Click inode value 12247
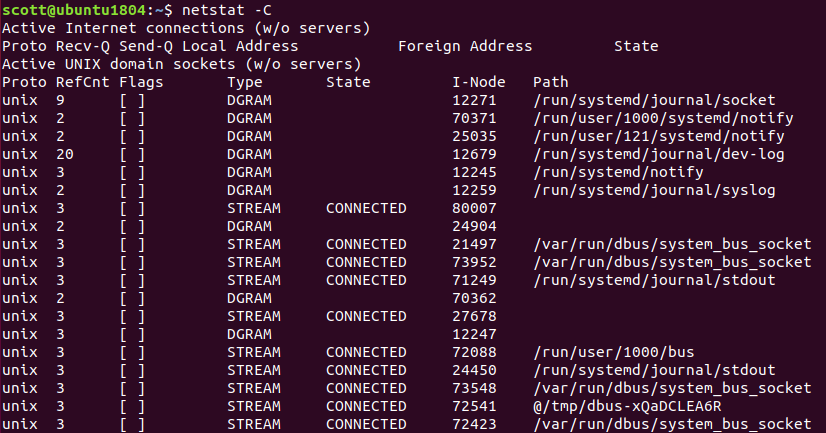 tap(474, 334)
